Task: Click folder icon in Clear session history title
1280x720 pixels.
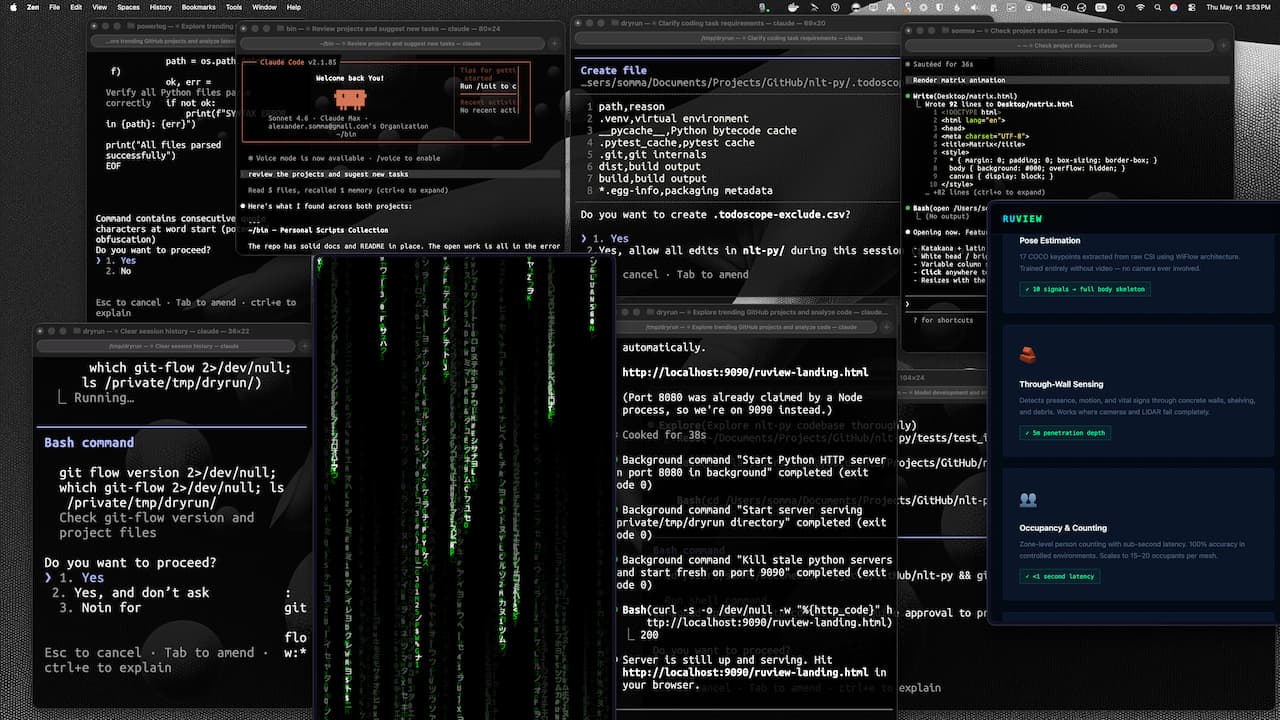Action: (x=76, y=331)
